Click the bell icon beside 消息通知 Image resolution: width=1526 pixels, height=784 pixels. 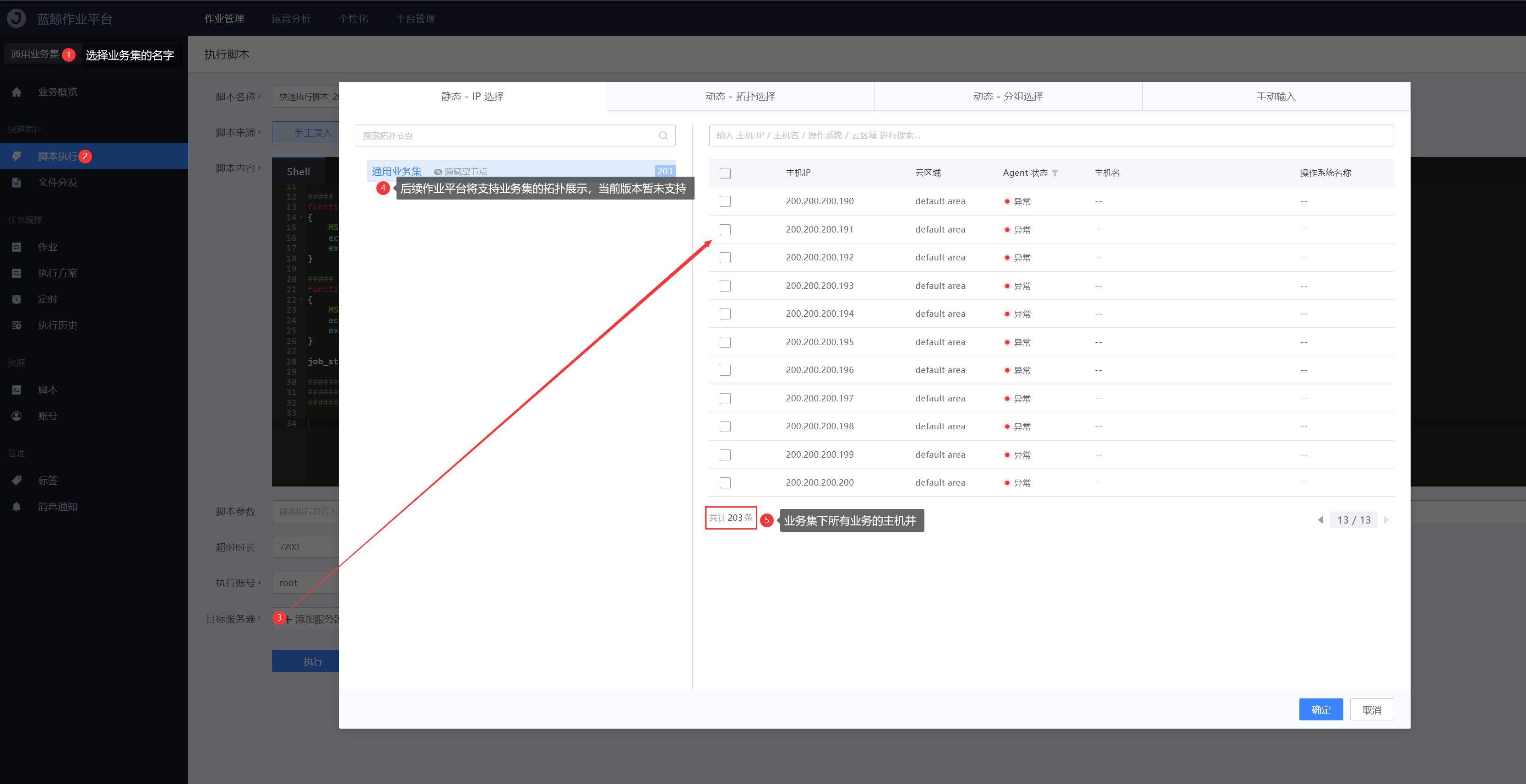pyautogui.click(x=16, y=506)
